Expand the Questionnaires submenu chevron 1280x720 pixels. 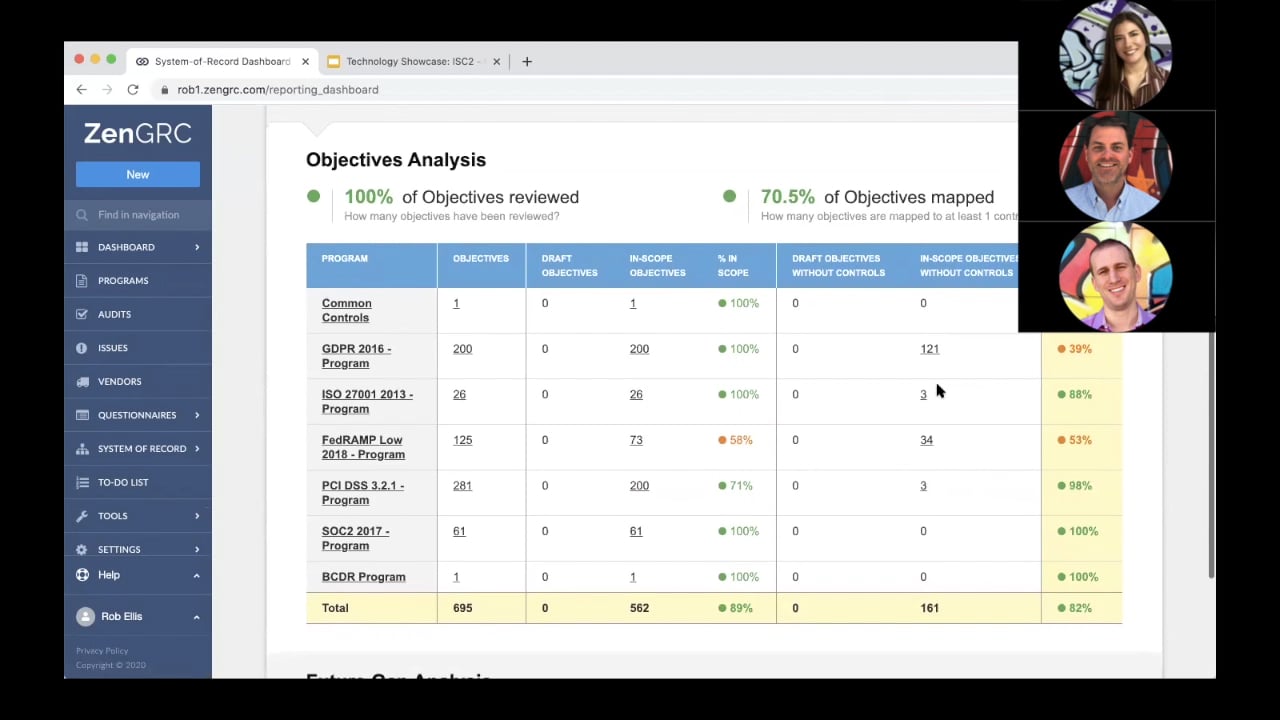pyautogui.click(x=197, y=415)
